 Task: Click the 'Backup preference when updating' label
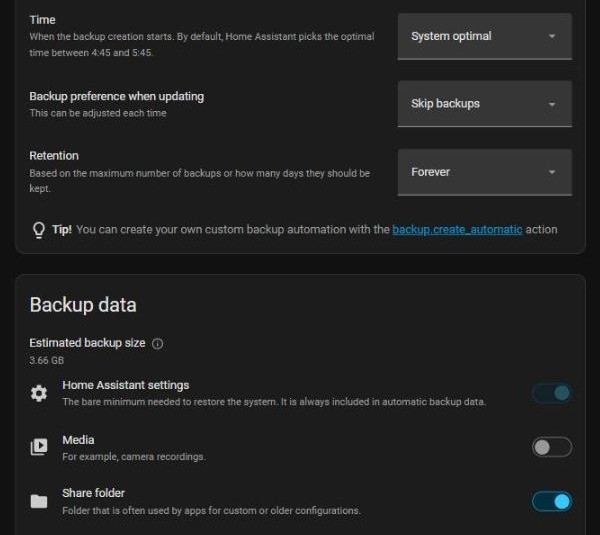pos(117,96)
